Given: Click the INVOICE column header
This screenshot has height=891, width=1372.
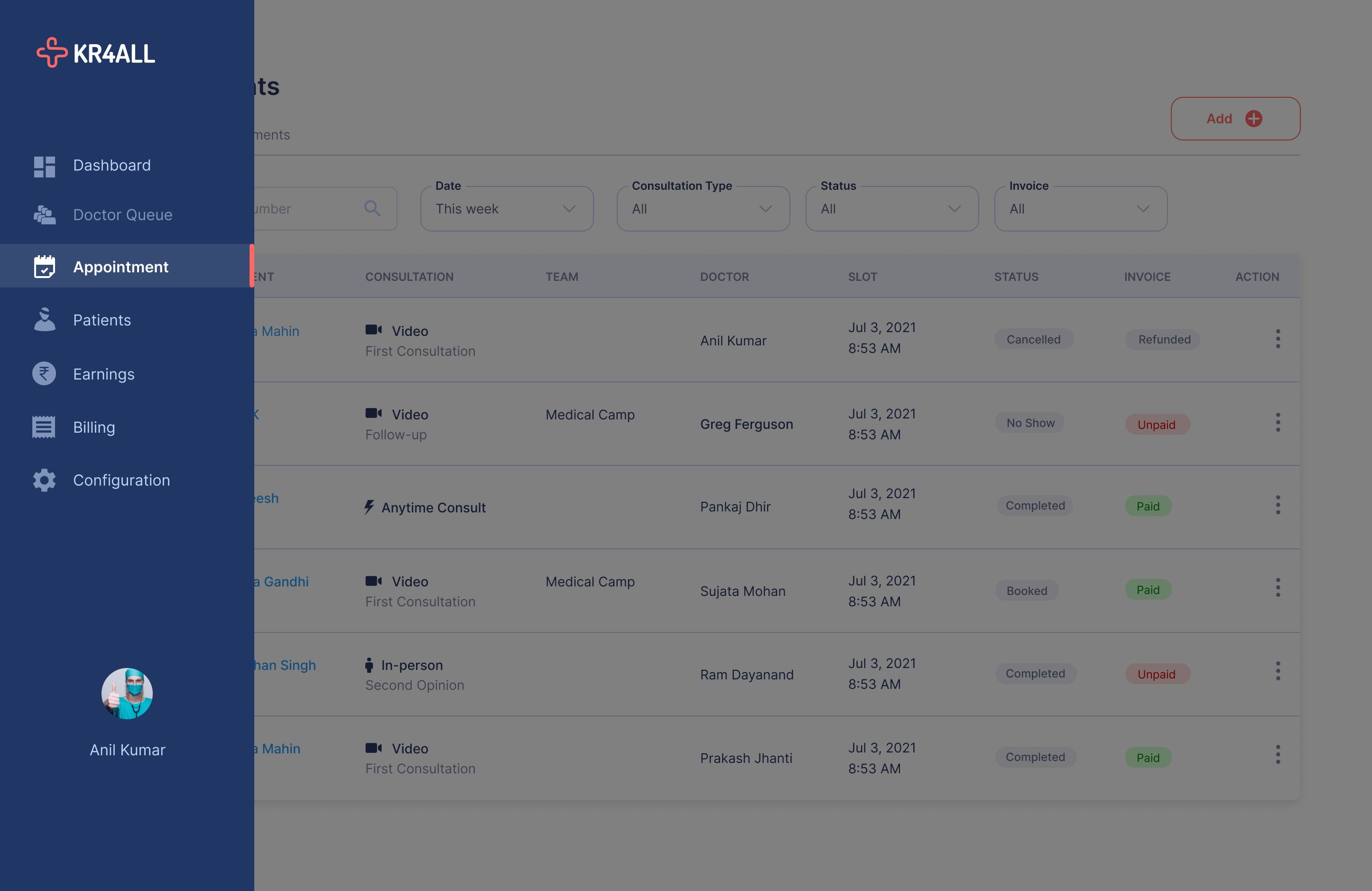Looking at the screenshot, I should coord(1147,277).
